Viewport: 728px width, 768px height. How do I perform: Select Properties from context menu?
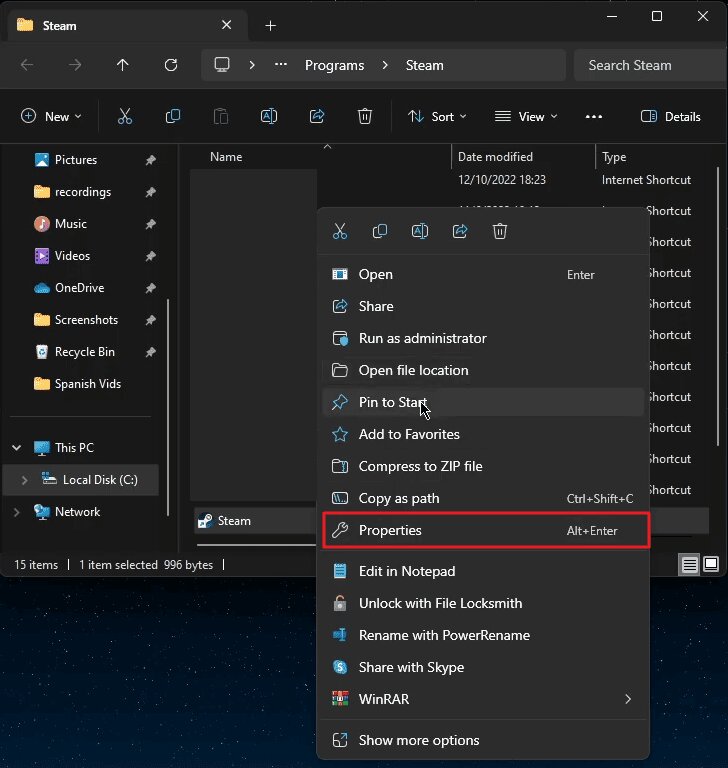tap(485, 530)
